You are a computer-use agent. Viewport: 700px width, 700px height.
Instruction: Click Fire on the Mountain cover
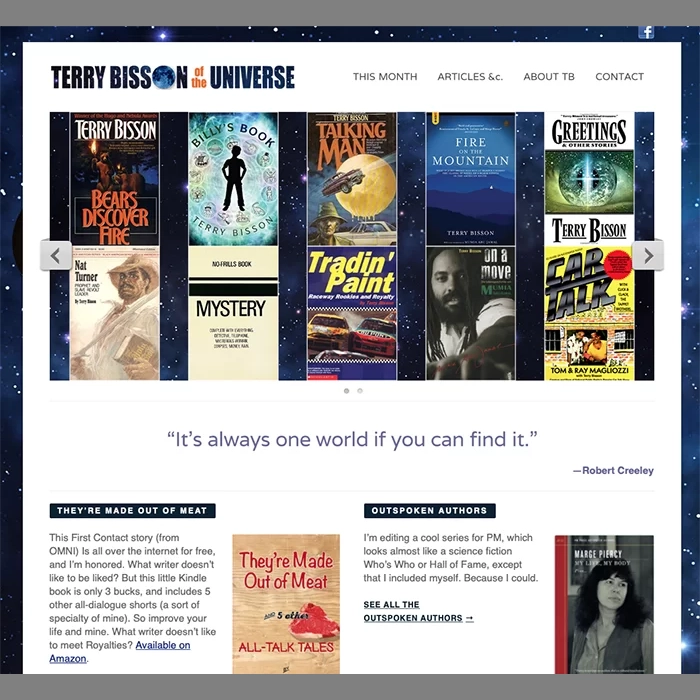470,178
